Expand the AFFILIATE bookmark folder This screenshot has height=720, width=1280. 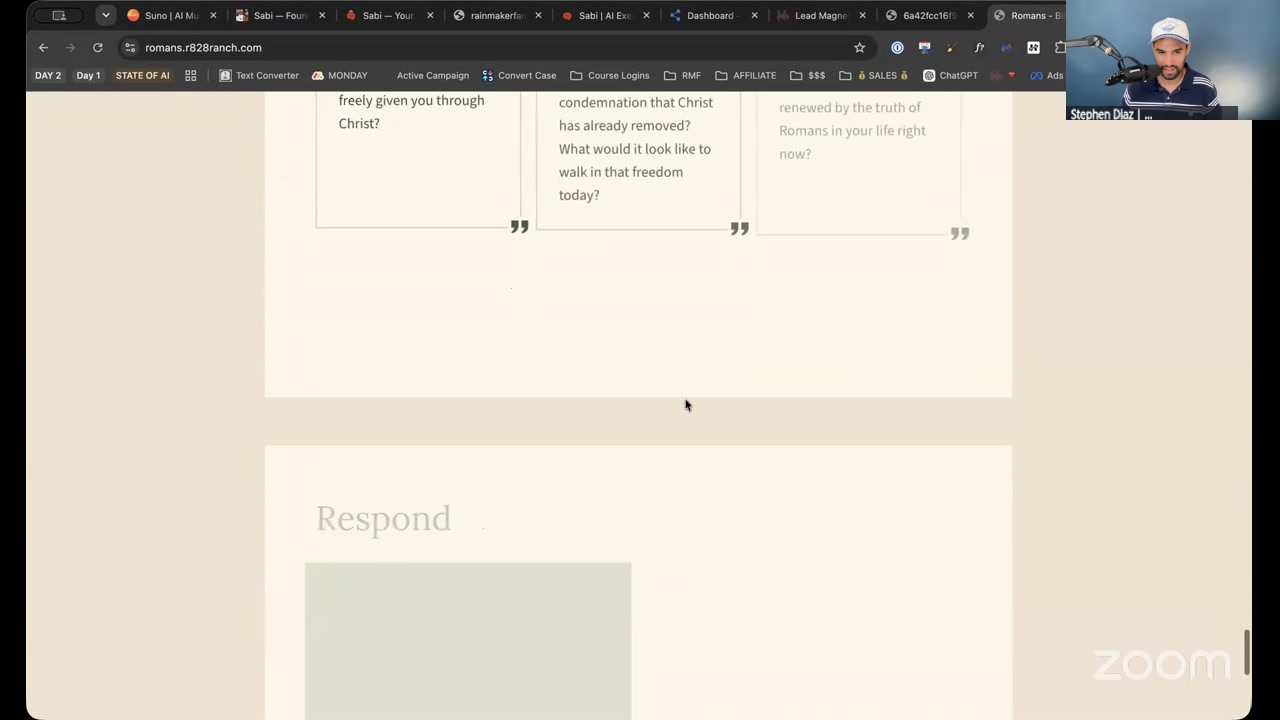pos(745,75)
